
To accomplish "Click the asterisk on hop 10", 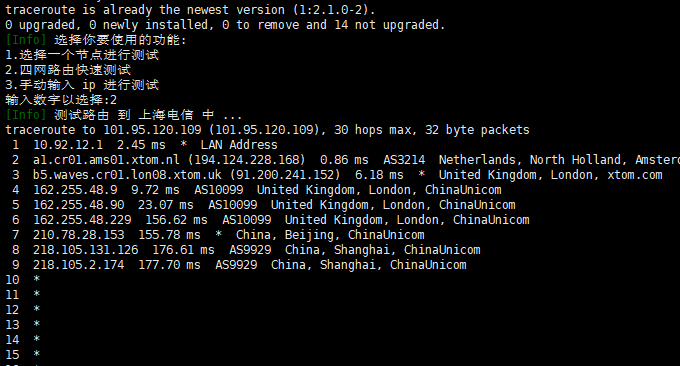I will tap(37, 279).
